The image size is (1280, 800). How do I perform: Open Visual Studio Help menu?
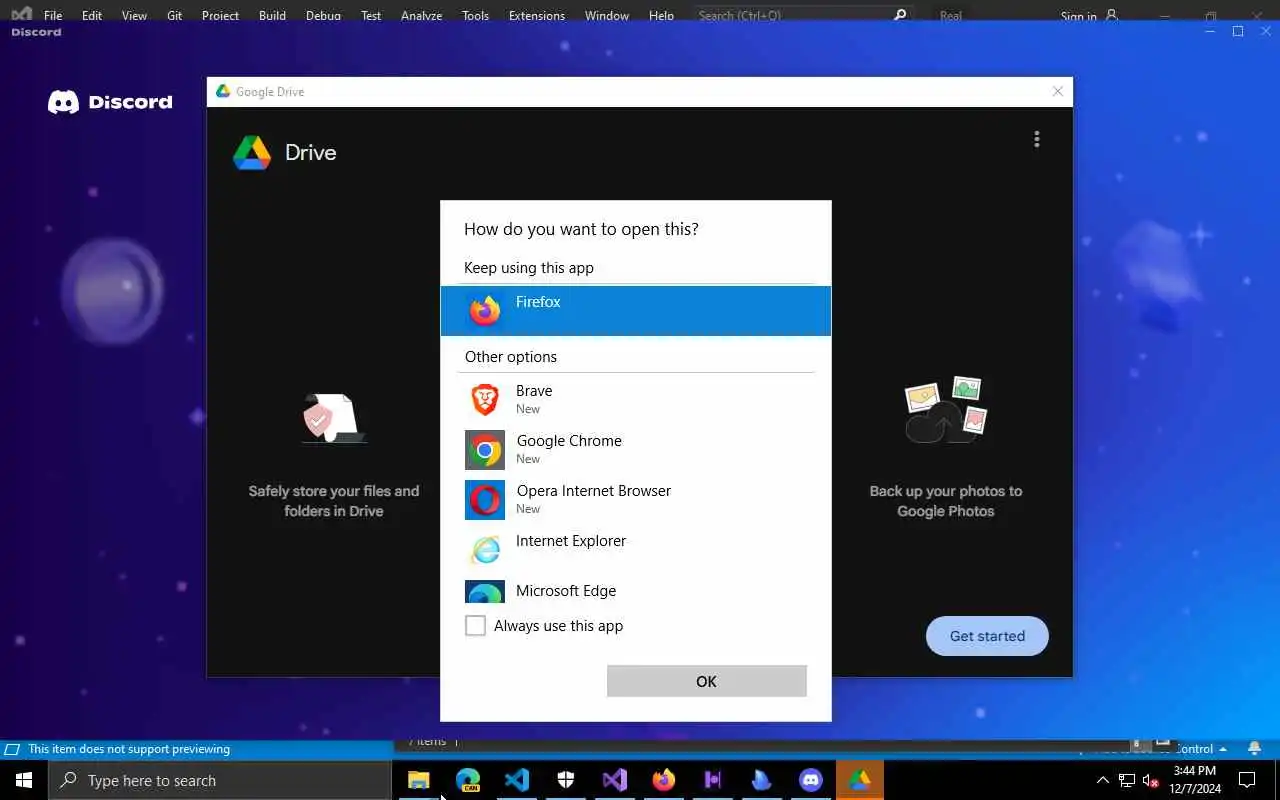(x=661, y=16)
